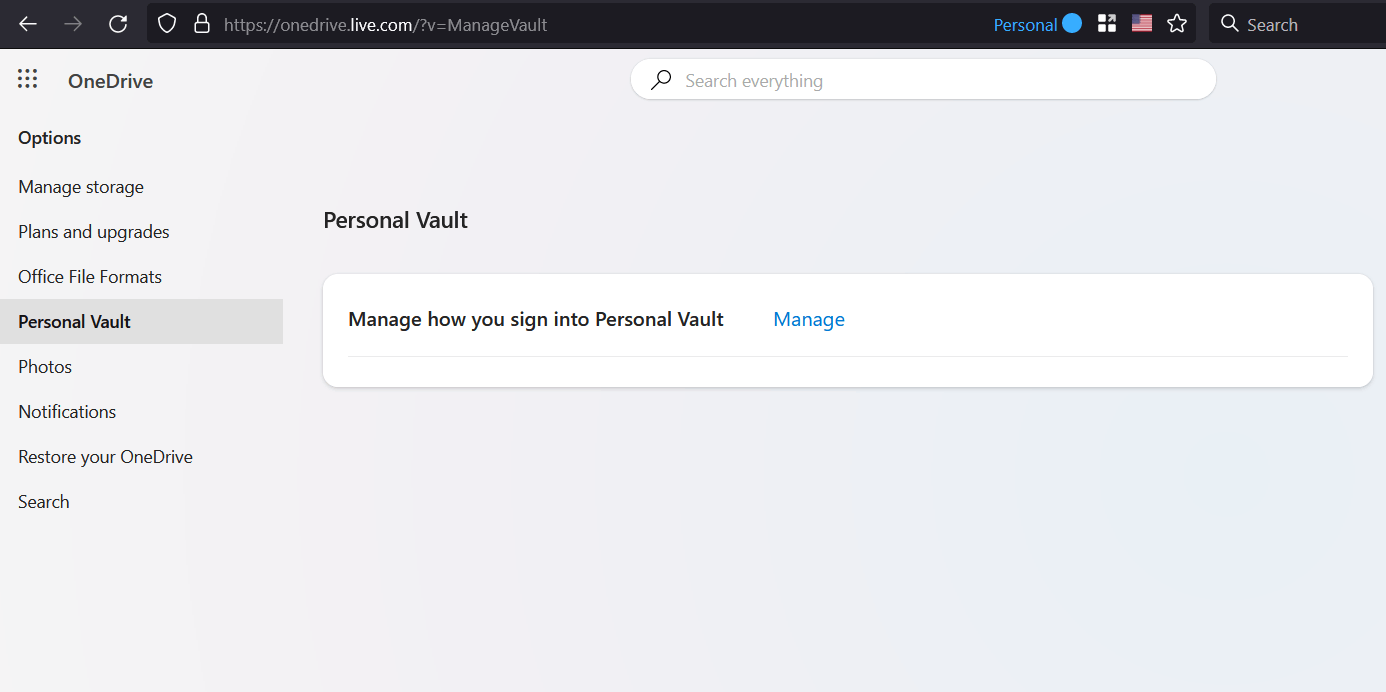Open the shield tracking protection icon
1386x692 pixels.
click(x=166, y=23)
